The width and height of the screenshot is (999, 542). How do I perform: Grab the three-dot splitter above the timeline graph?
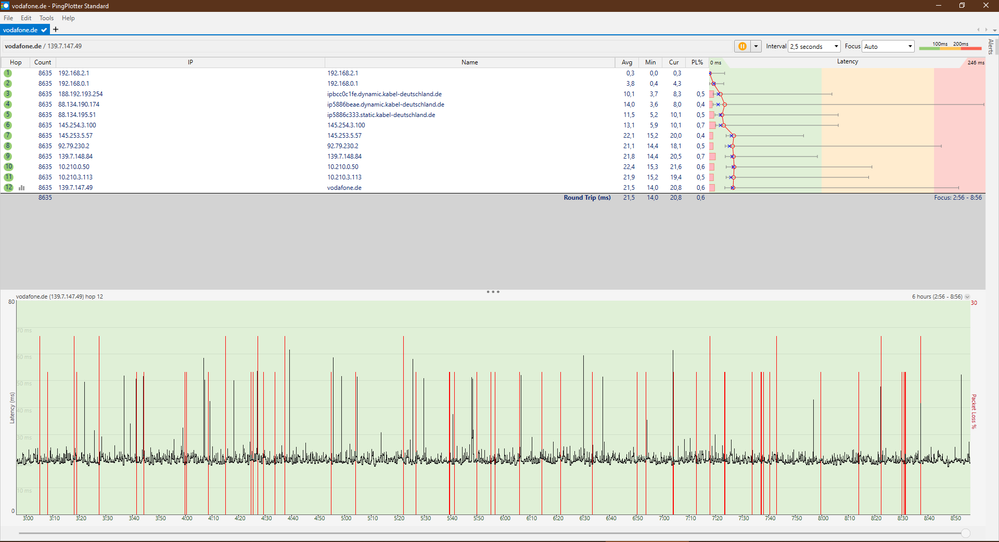[492, 292]
